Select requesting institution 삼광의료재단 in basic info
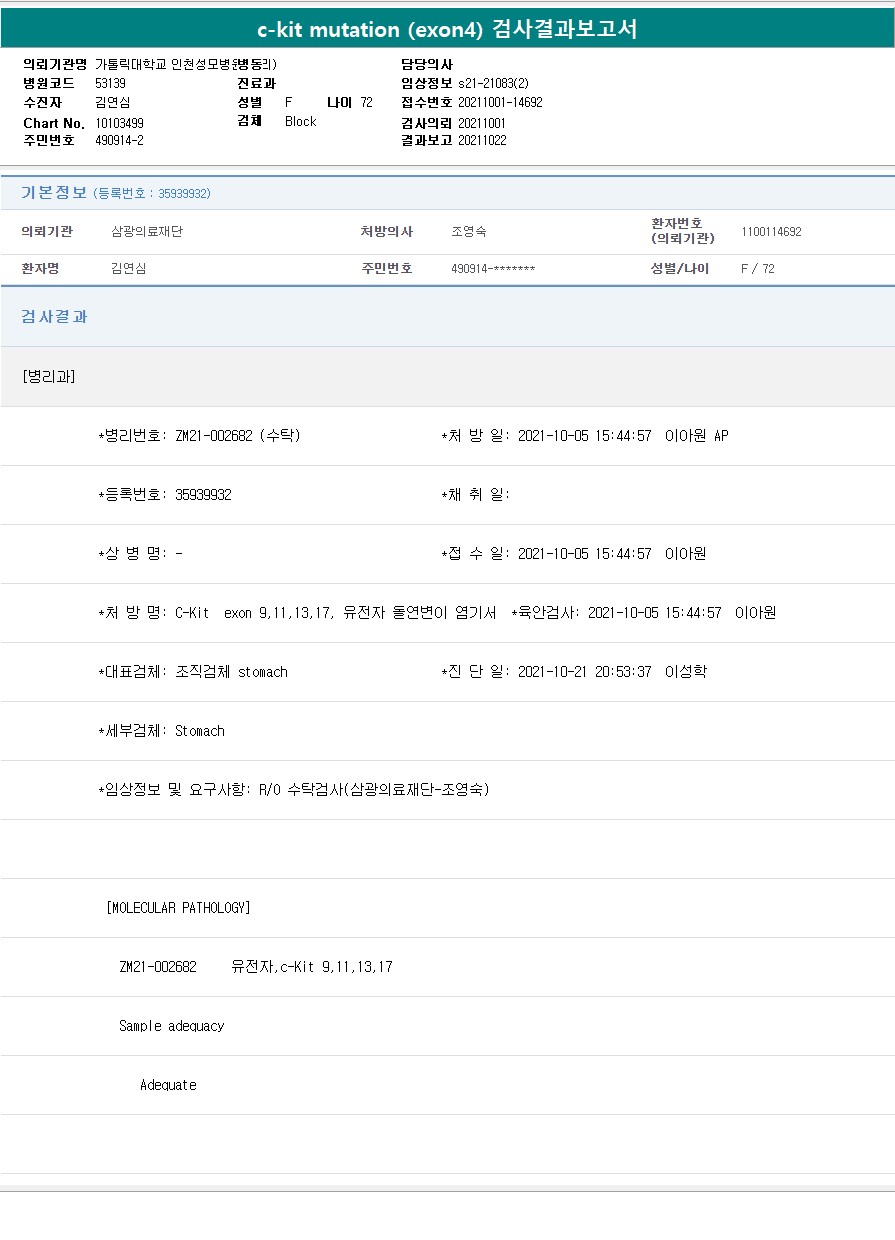Viewport: 895px width, 1240px height. tap(147, 232)
